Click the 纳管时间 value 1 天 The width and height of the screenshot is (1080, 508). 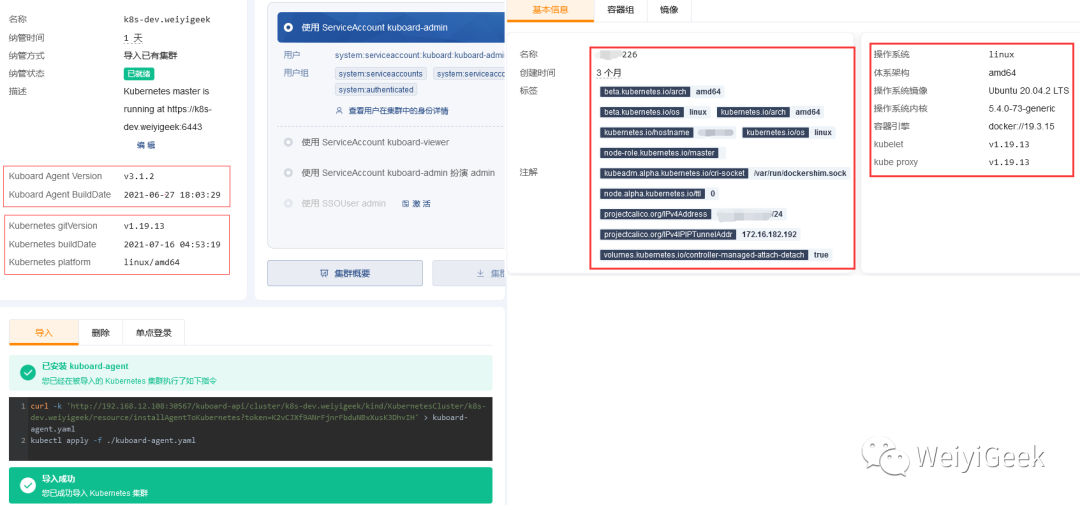pos(133,38)
